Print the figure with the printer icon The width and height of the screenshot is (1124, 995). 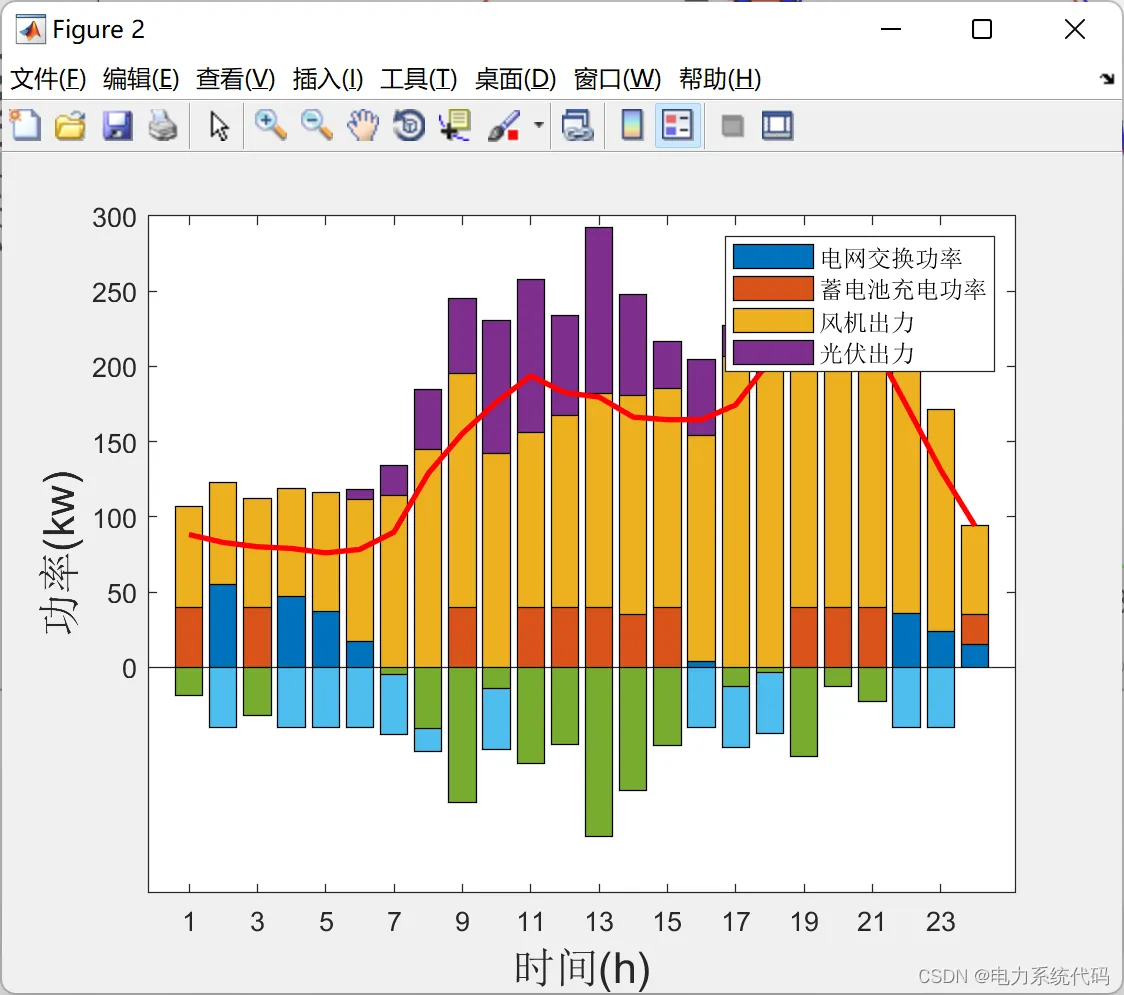tap(163, 125)
